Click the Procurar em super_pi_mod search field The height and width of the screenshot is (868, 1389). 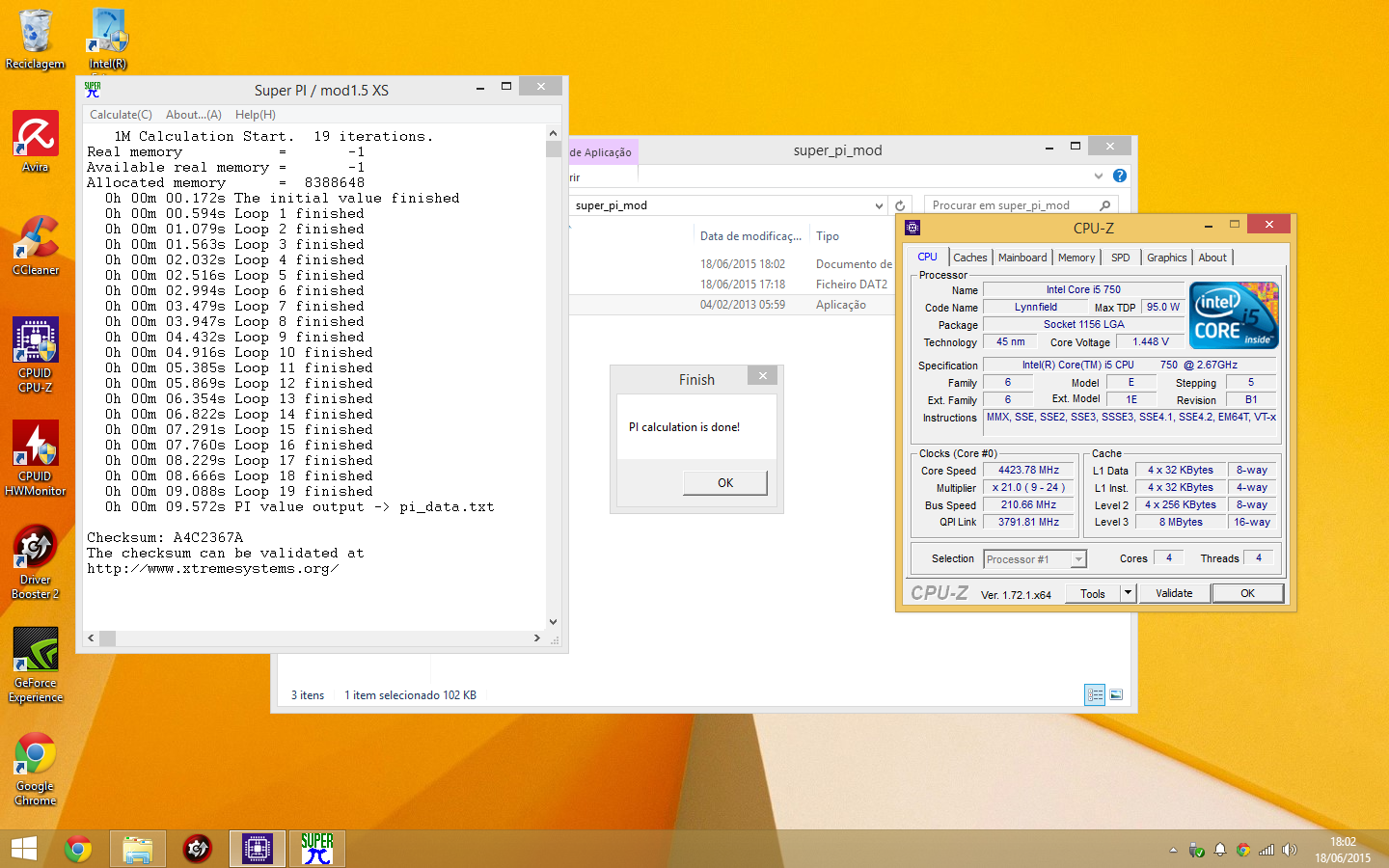(x=1021, y=205)
